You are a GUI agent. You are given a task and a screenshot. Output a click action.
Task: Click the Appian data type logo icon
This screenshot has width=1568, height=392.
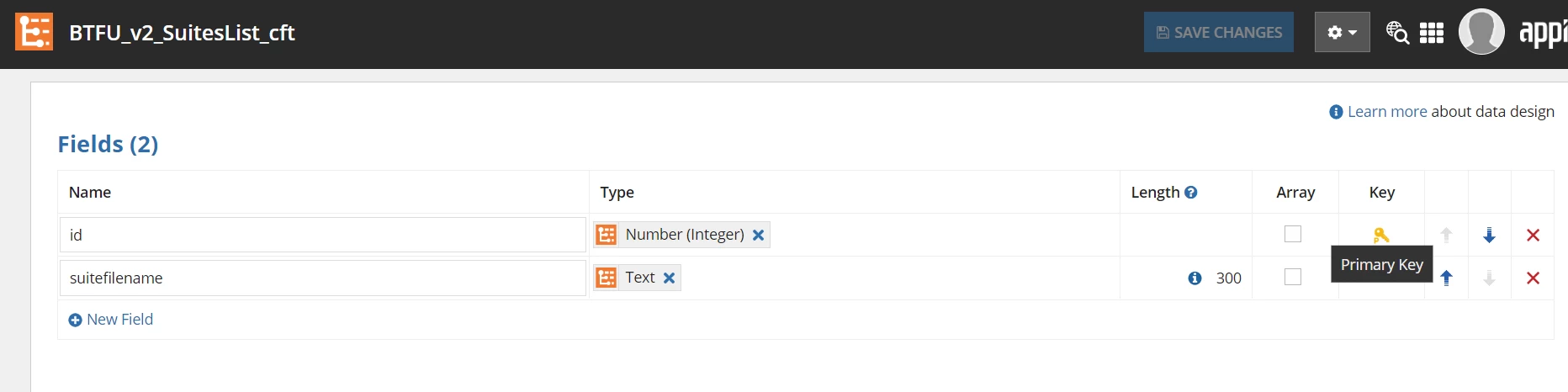(x=34, y=32)
